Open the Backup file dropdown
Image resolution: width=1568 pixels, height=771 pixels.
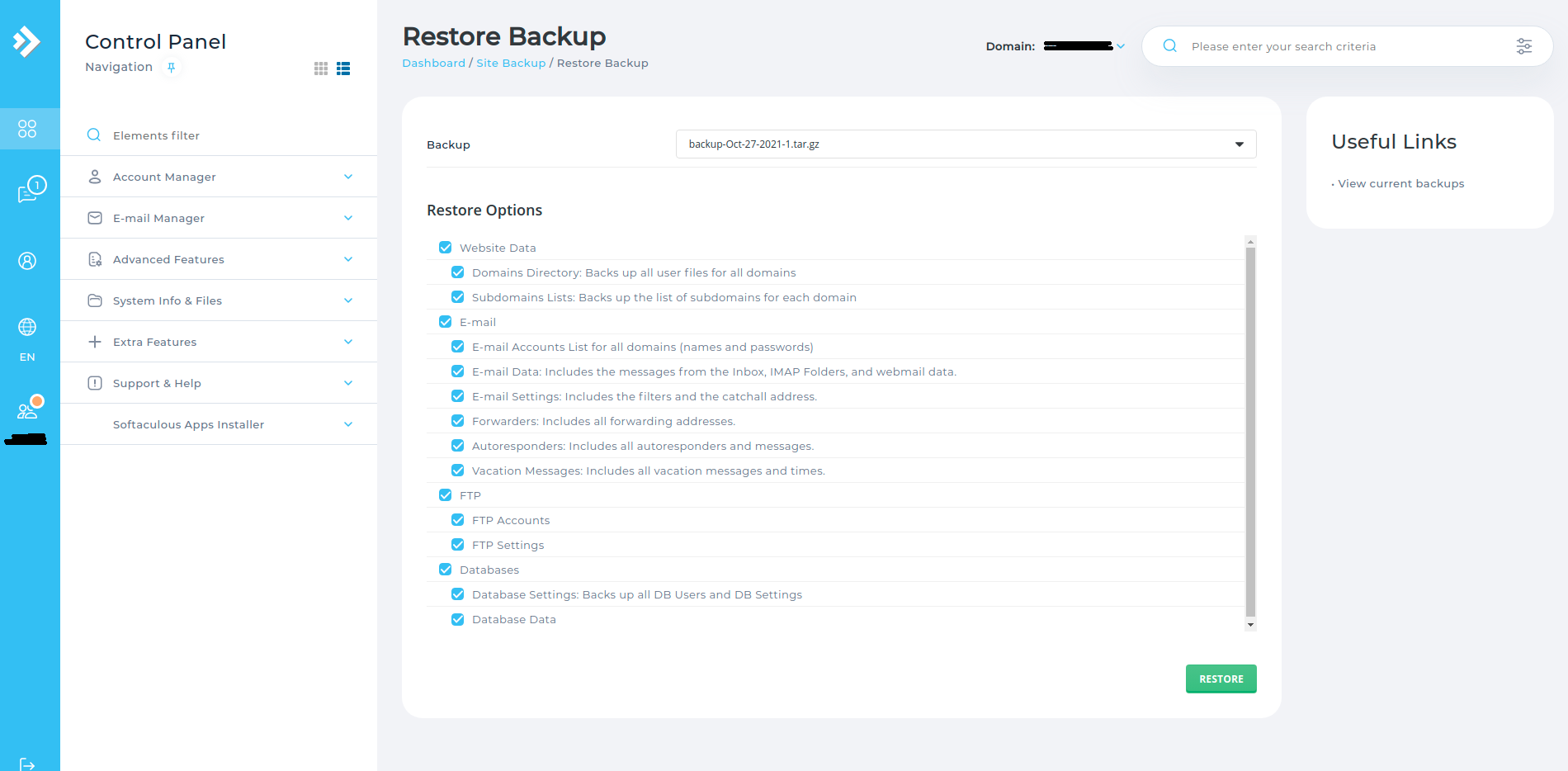1238,144
